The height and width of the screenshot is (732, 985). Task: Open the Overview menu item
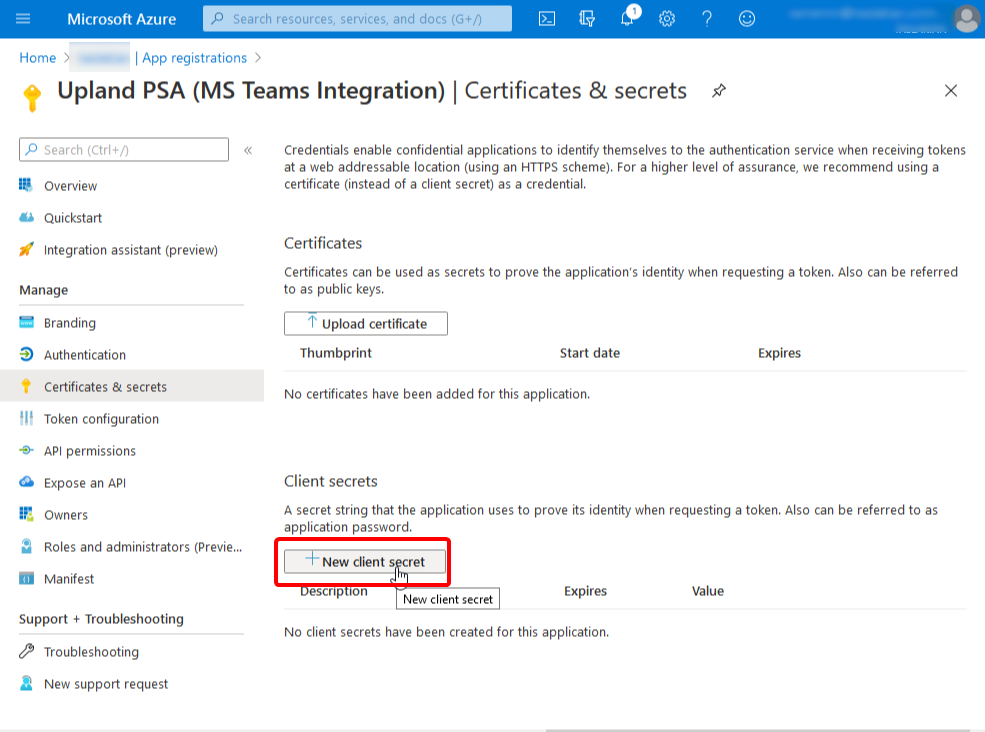coord(70,186)
